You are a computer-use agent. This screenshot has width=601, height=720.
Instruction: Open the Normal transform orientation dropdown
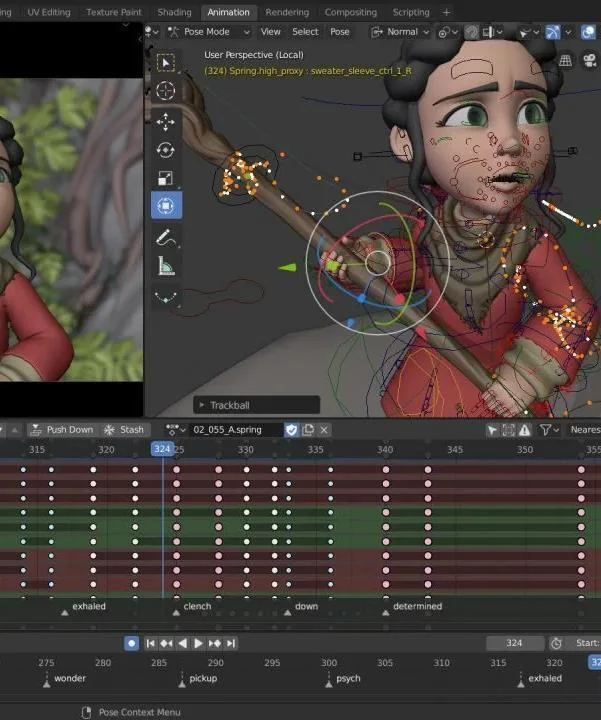(x=399, y=32)
